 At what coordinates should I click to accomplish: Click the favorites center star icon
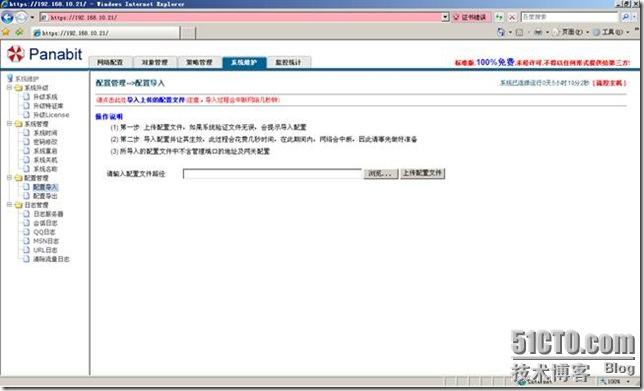point(6,32)
